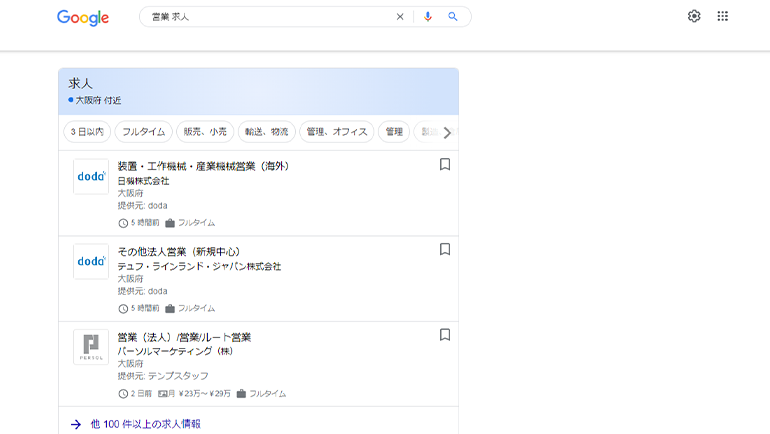
Task: Click the PERSOL company logo thumbnail
Action: pyautogui.click(x=91, y=347)
